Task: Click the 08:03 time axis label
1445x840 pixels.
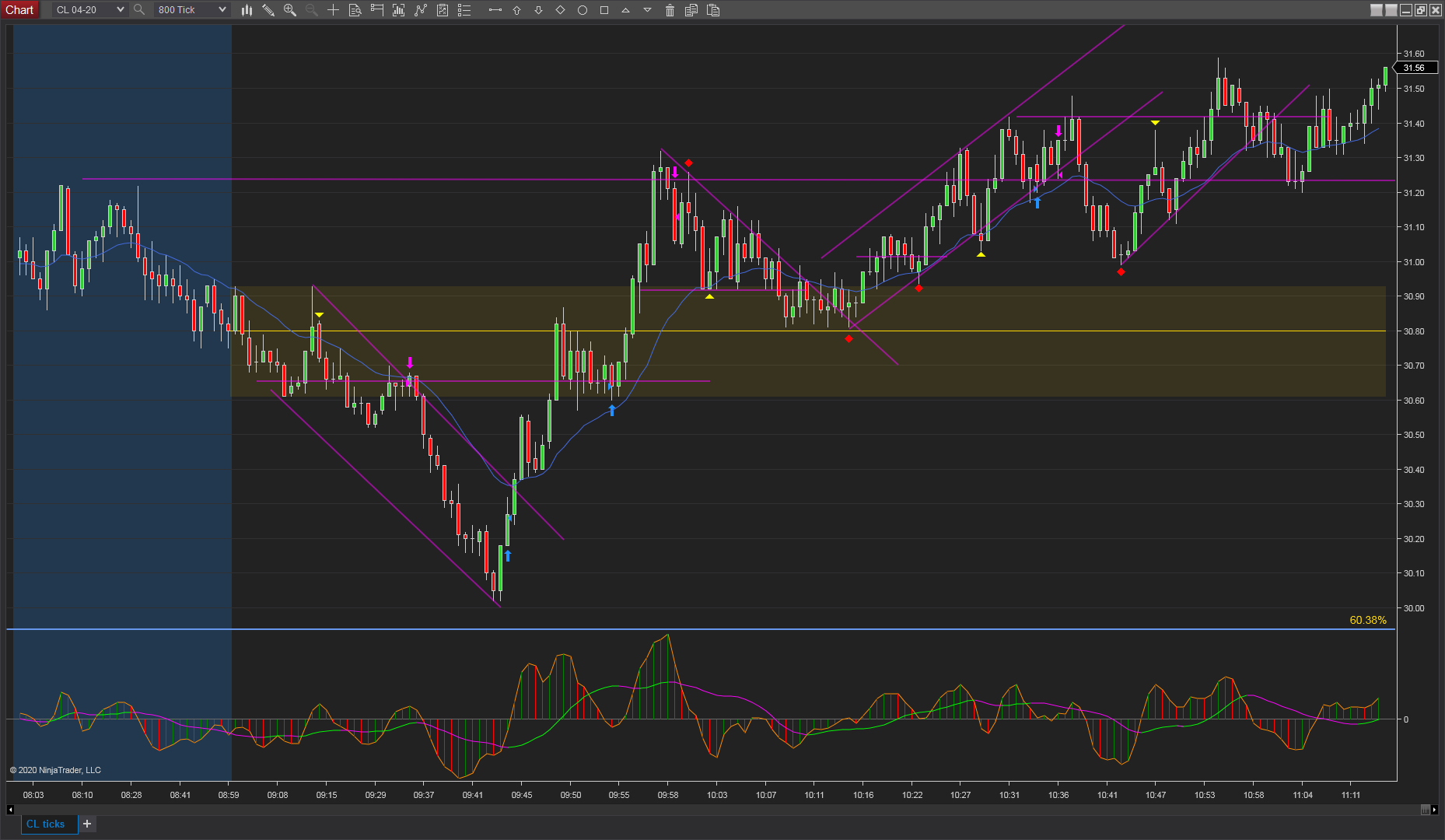Action: [33, 795]
